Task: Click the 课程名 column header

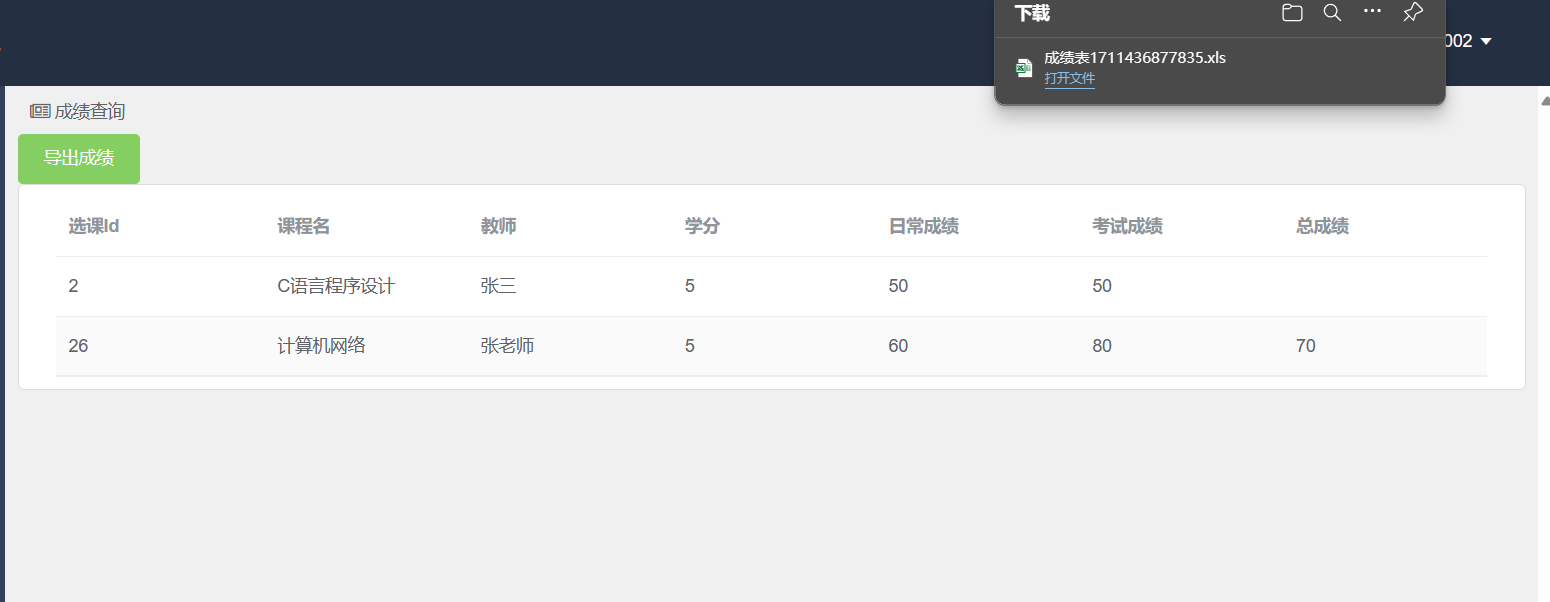Action: click(x=303, y=226)
